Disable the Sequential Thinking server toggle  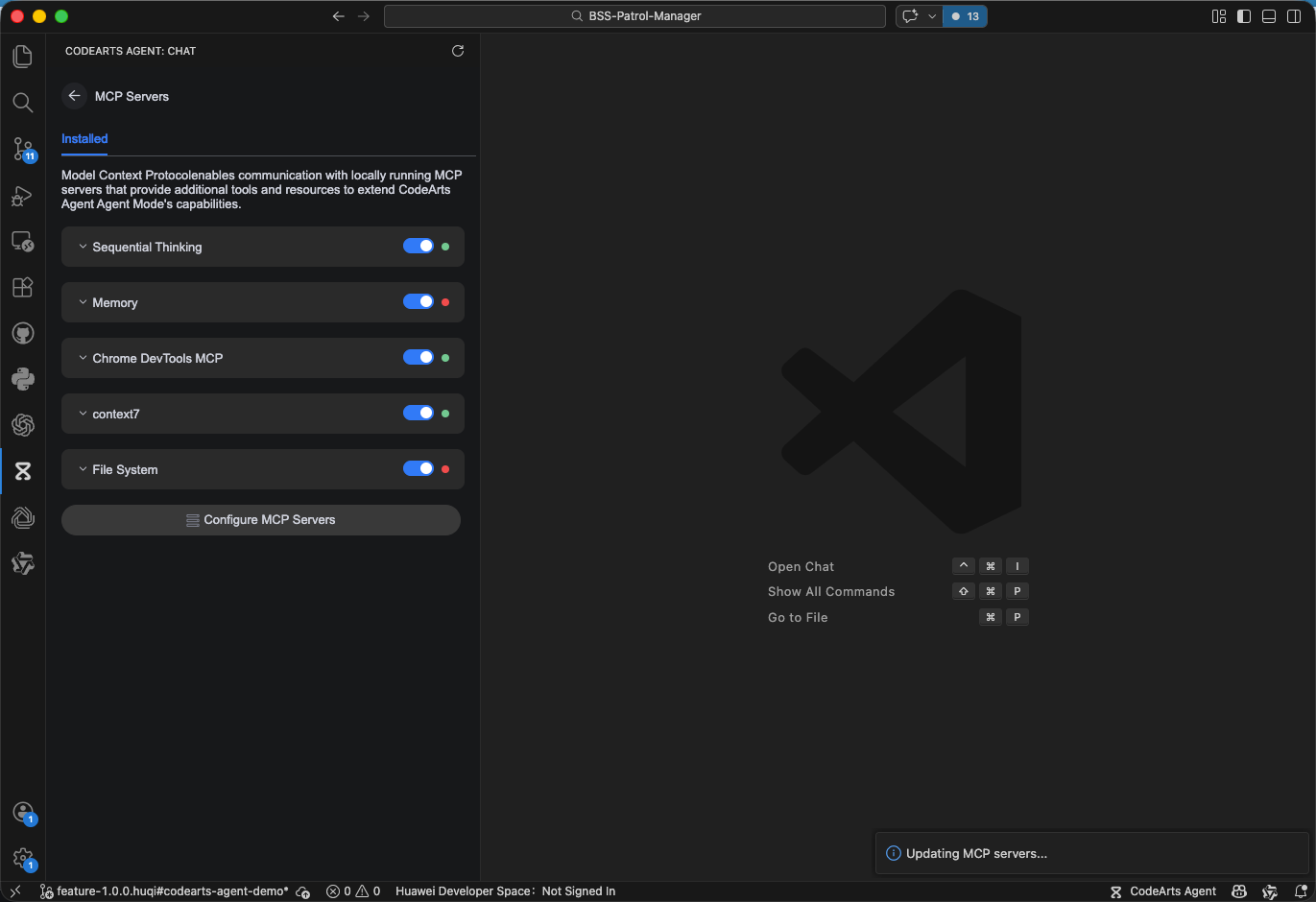(419, 247)
